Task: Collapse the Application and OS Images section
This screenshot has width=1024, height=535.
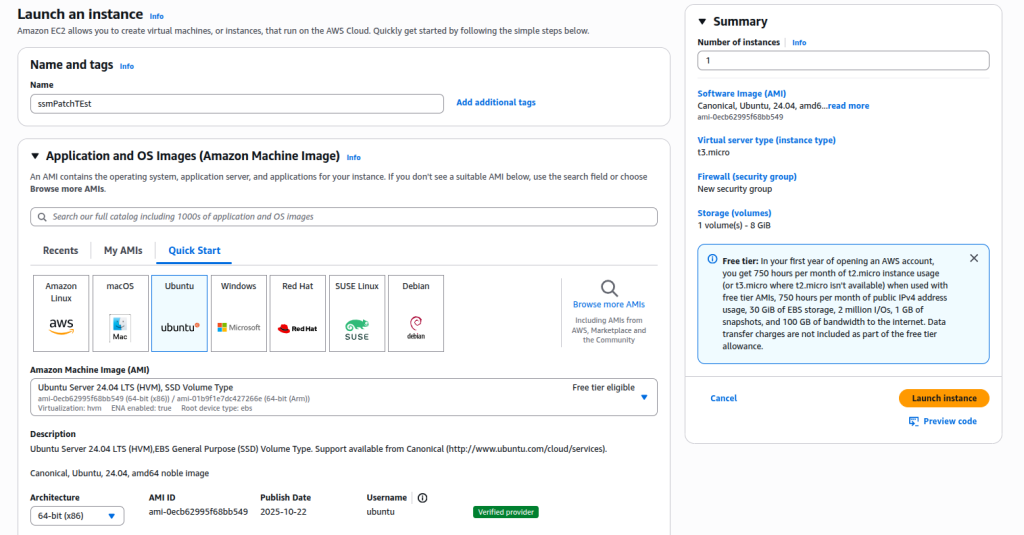Action: click(x=35, y=156)
